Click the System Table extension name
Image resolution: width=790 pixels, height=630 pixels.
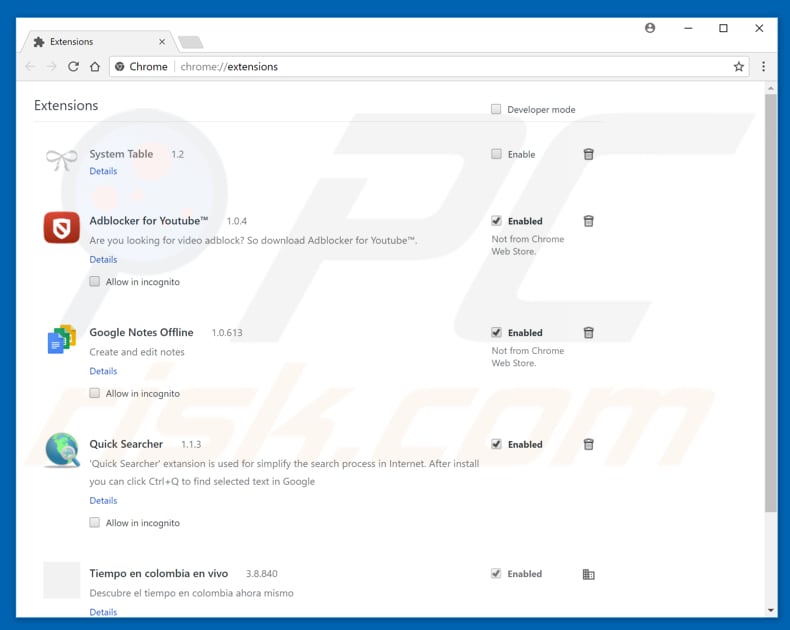(x=121, y=154)
